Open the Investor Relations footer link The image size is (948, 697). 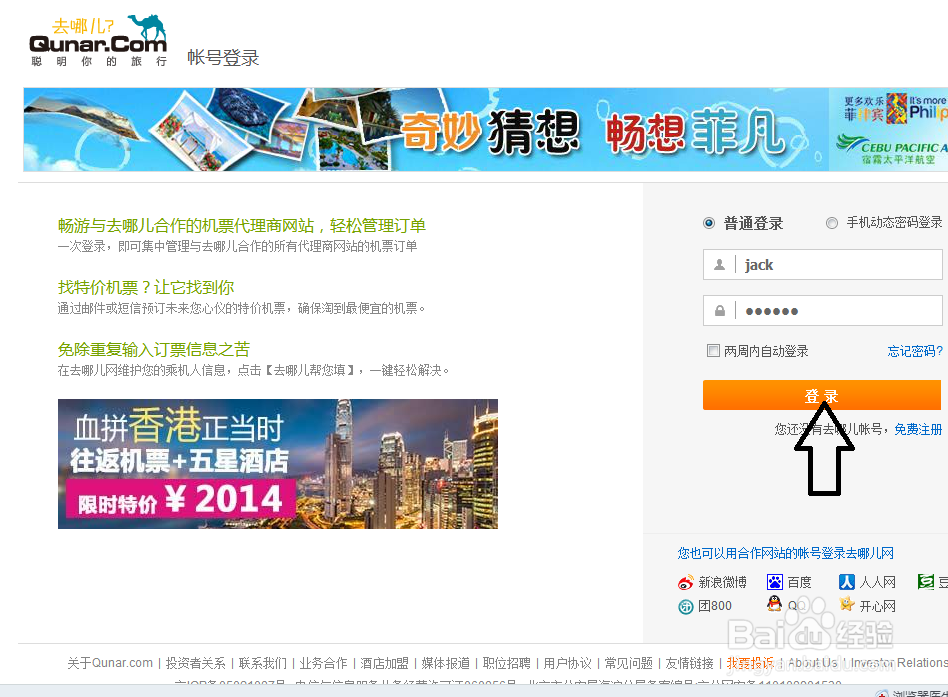pos(899,663)
